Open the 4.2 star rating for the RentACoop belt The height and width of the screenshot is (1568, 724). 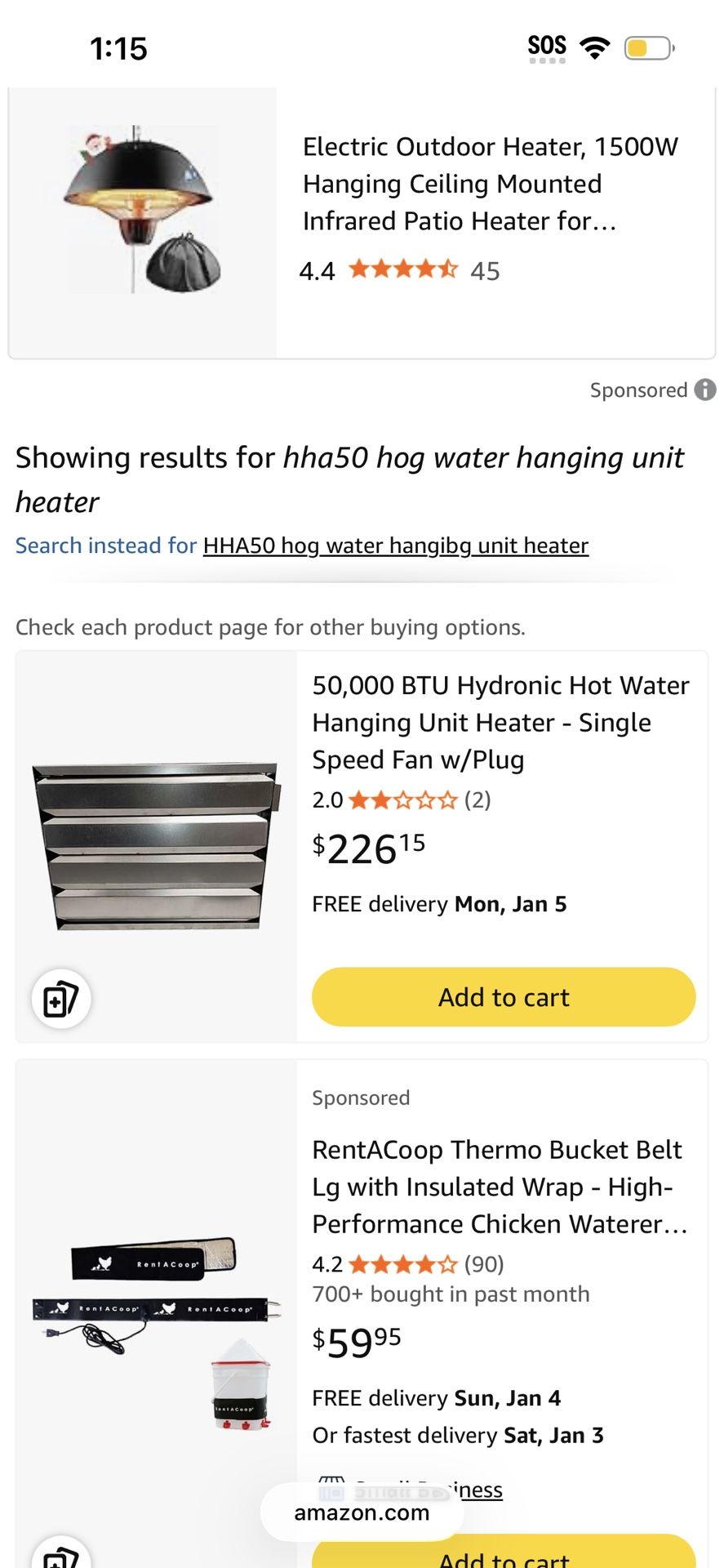coord(402,1265)
